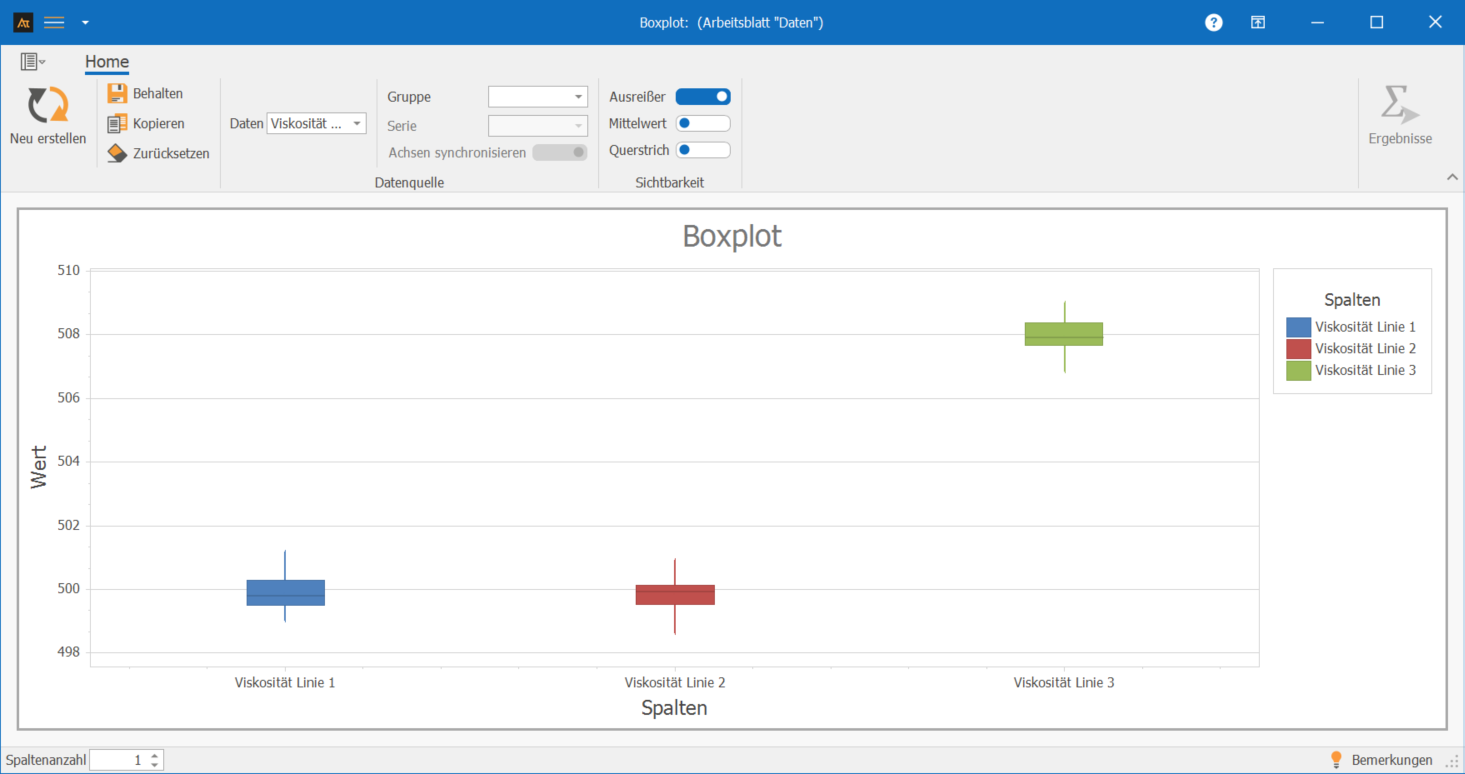The image size is (1465, 774).
Task: Open the Ergebnisse sigma icon
Action: (x=1399, y=106)
